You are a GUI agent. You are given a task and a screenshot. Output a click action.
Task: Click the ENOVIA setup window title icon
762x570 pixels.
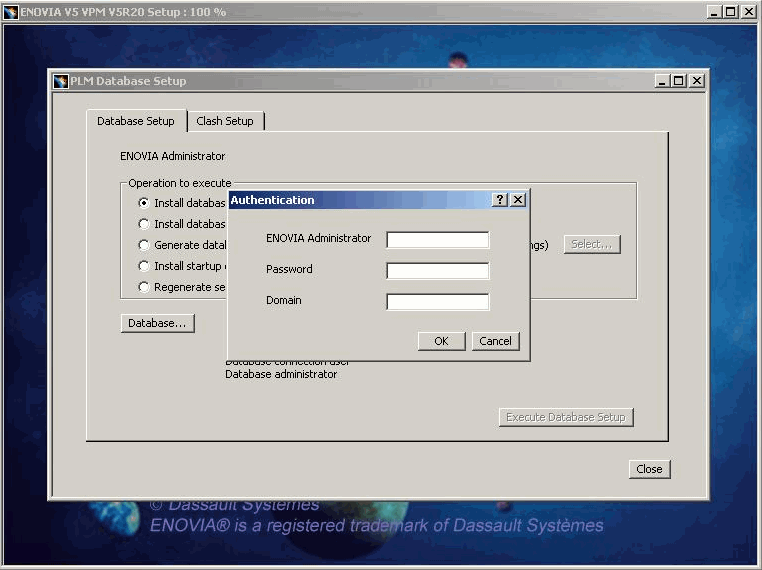(11, 12)
